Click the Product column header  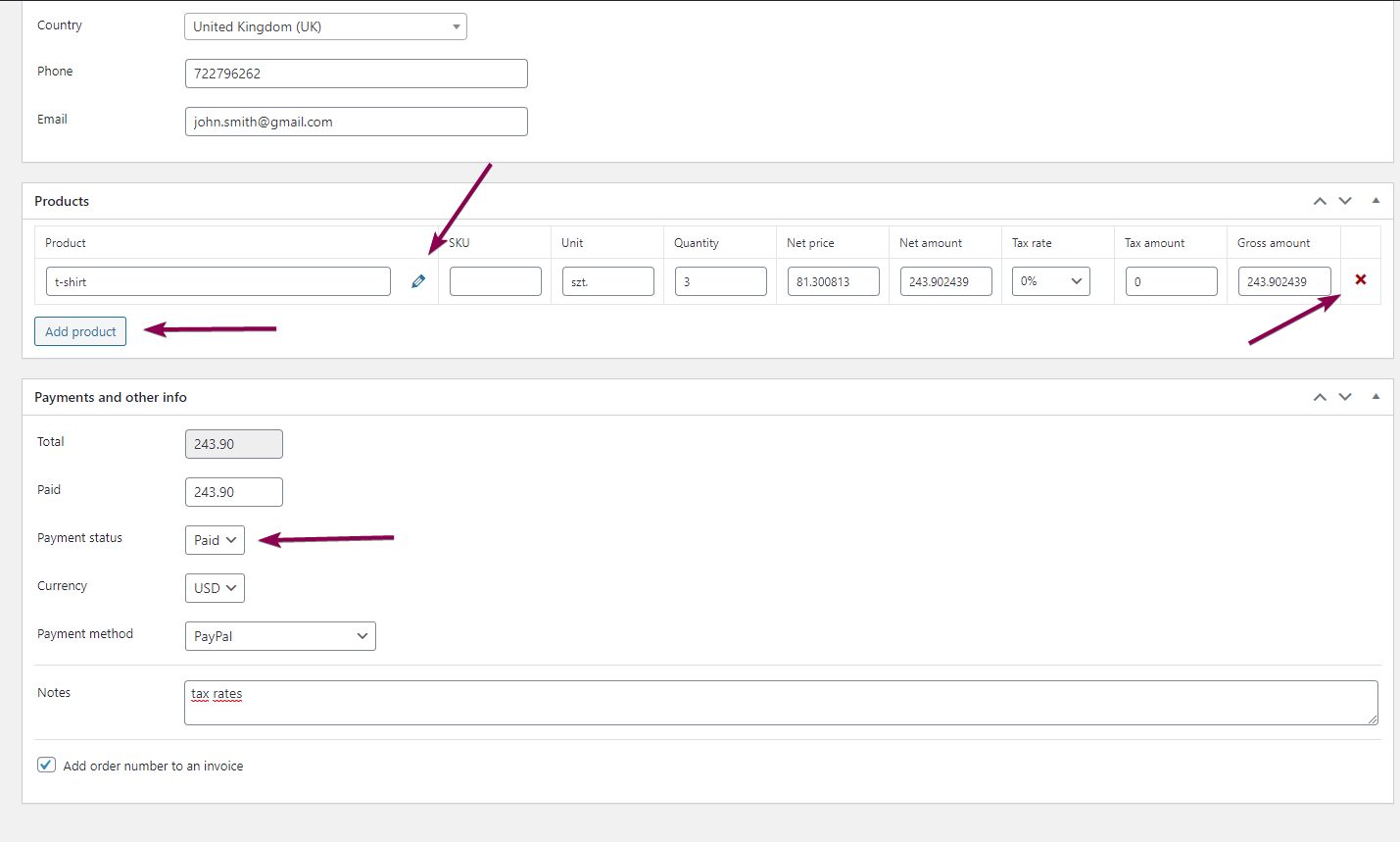tap(66, 243)
